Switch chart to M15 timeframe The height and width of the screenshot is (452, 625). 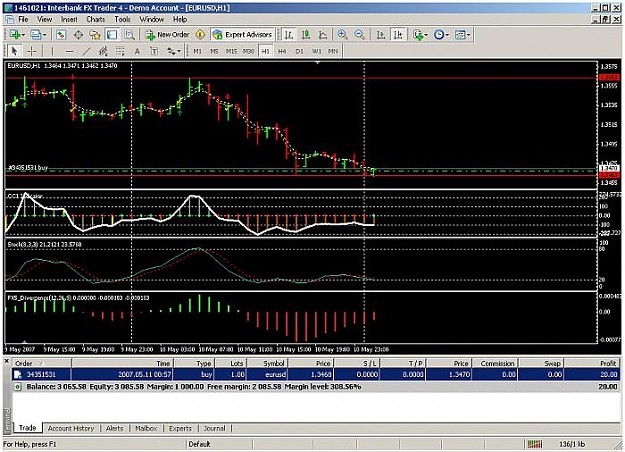tap(231, 51)
